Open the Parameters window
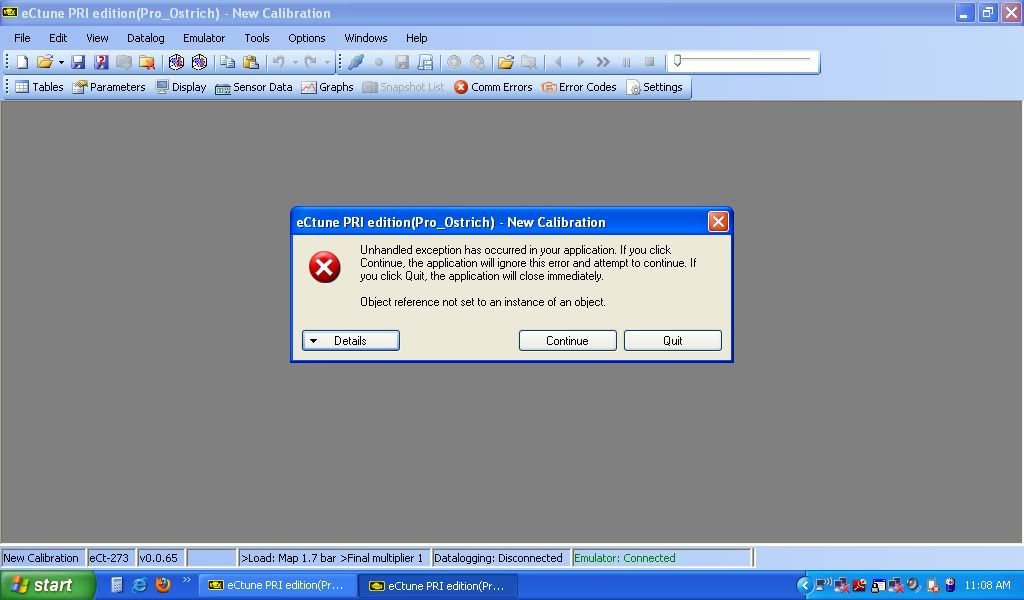 pyautogui.click(x=109, y=87)
